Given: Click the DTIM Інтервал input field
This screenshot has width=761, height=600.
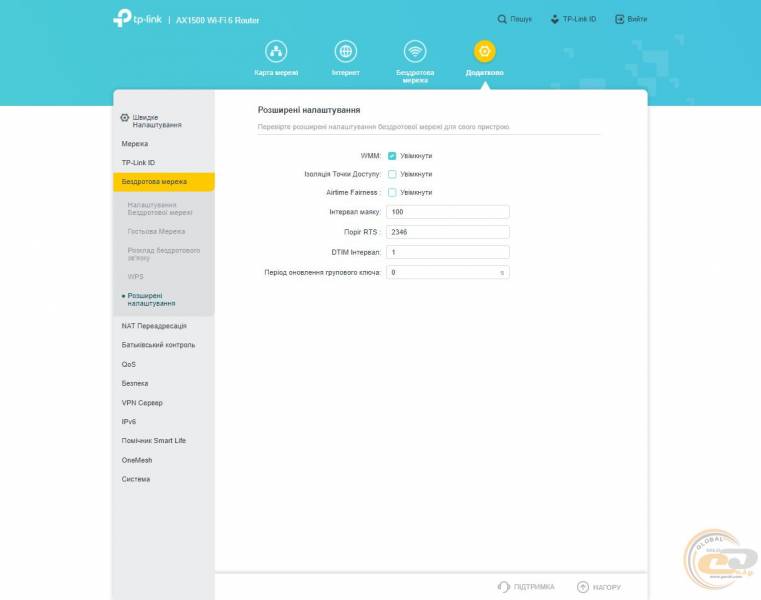Looking at the screenshot, I should [447, 252].
